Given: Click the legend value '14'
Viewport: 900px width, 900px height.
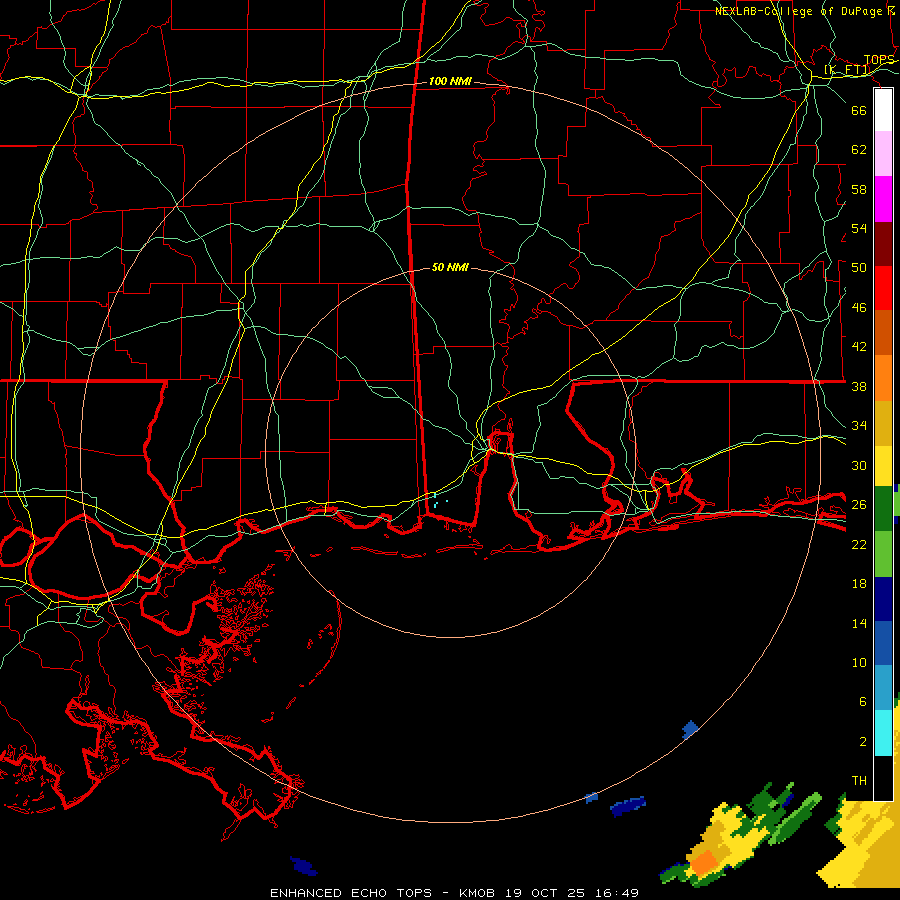Looking at the screenshot, I should tap(859, 623).
